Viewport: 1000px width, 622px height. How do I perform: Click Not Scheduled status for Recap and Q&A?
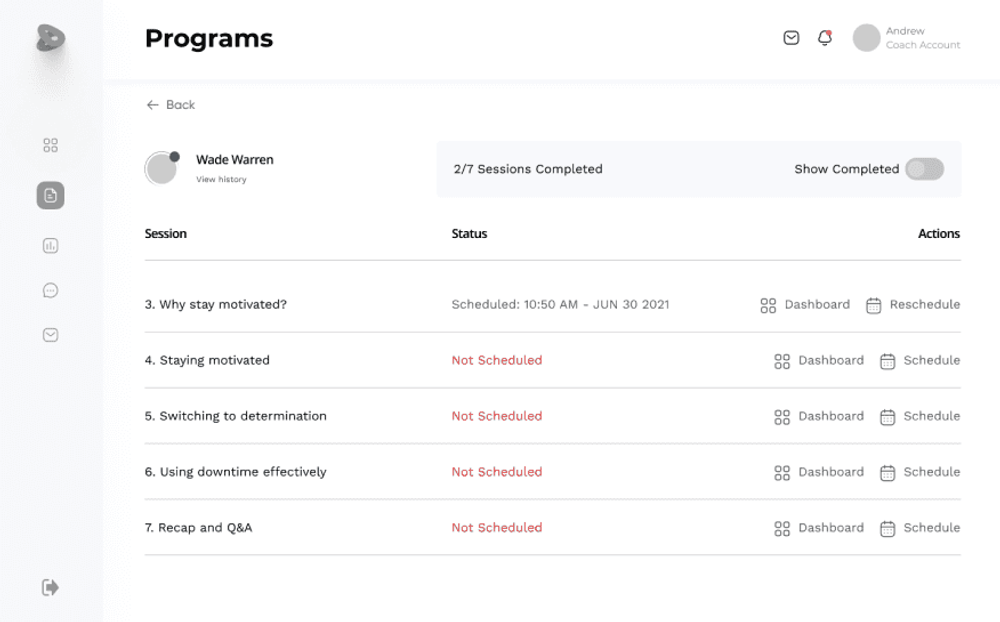coord(497,528)
